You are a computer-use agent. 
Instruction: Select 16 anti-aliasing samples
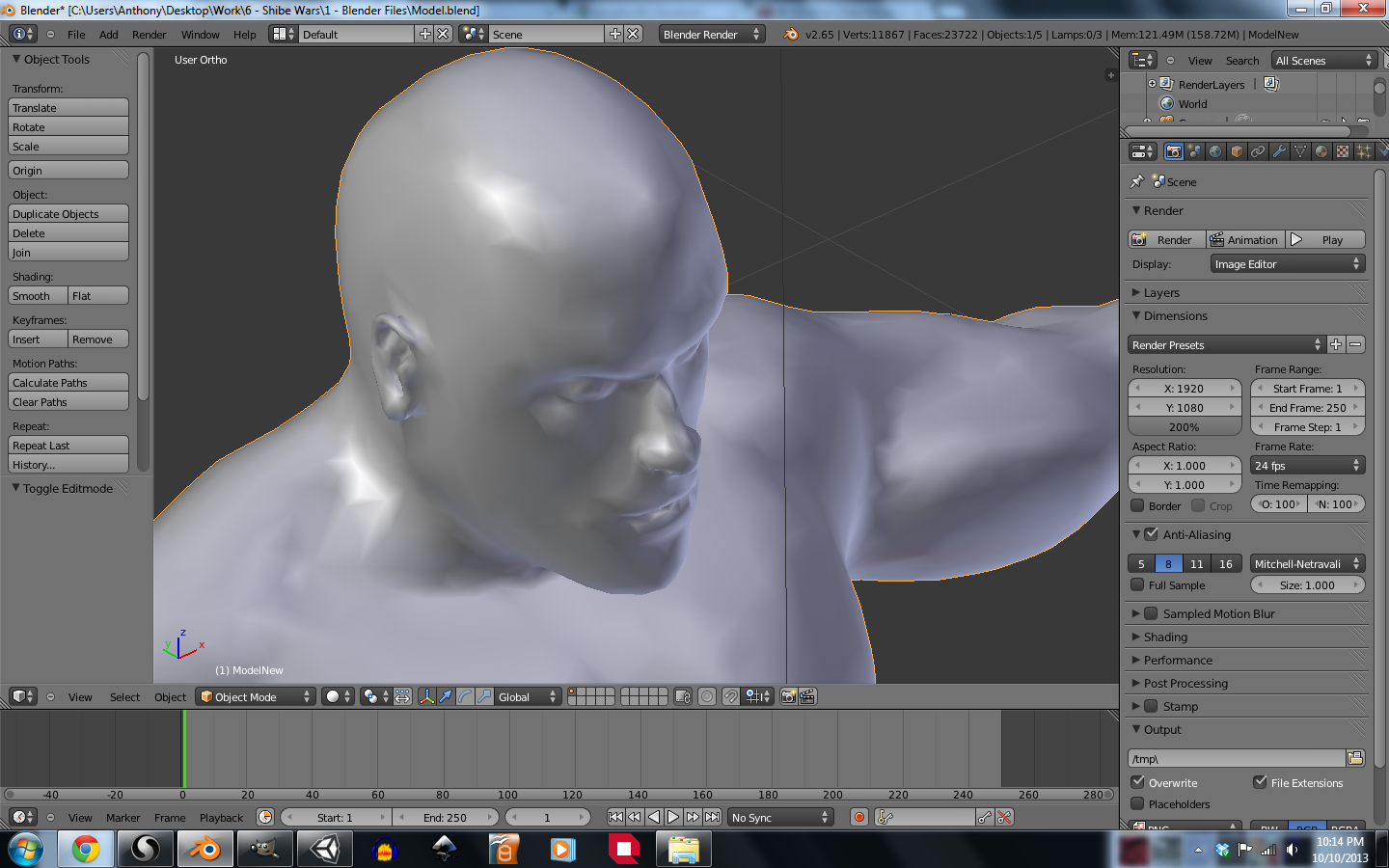pyautogui.click(x=1226, y=563)
